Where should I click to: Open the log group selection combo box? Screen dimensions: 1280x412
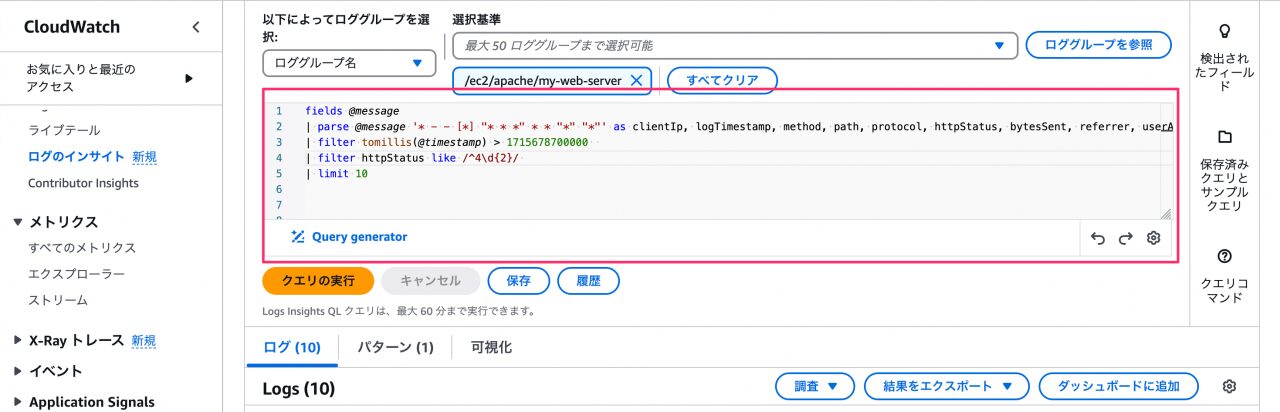(735, 46)
